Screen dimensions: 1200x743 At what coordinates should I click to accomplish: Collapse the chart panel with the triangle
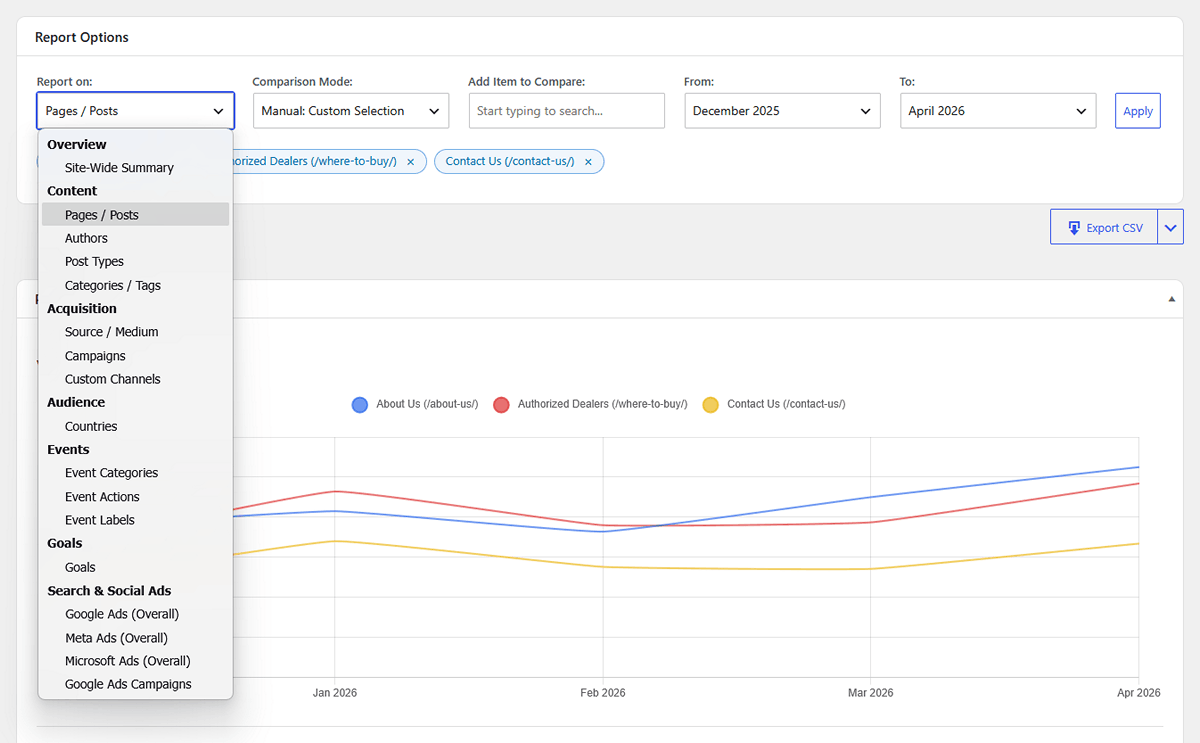pyautogui.click(x=1172, y=299)
